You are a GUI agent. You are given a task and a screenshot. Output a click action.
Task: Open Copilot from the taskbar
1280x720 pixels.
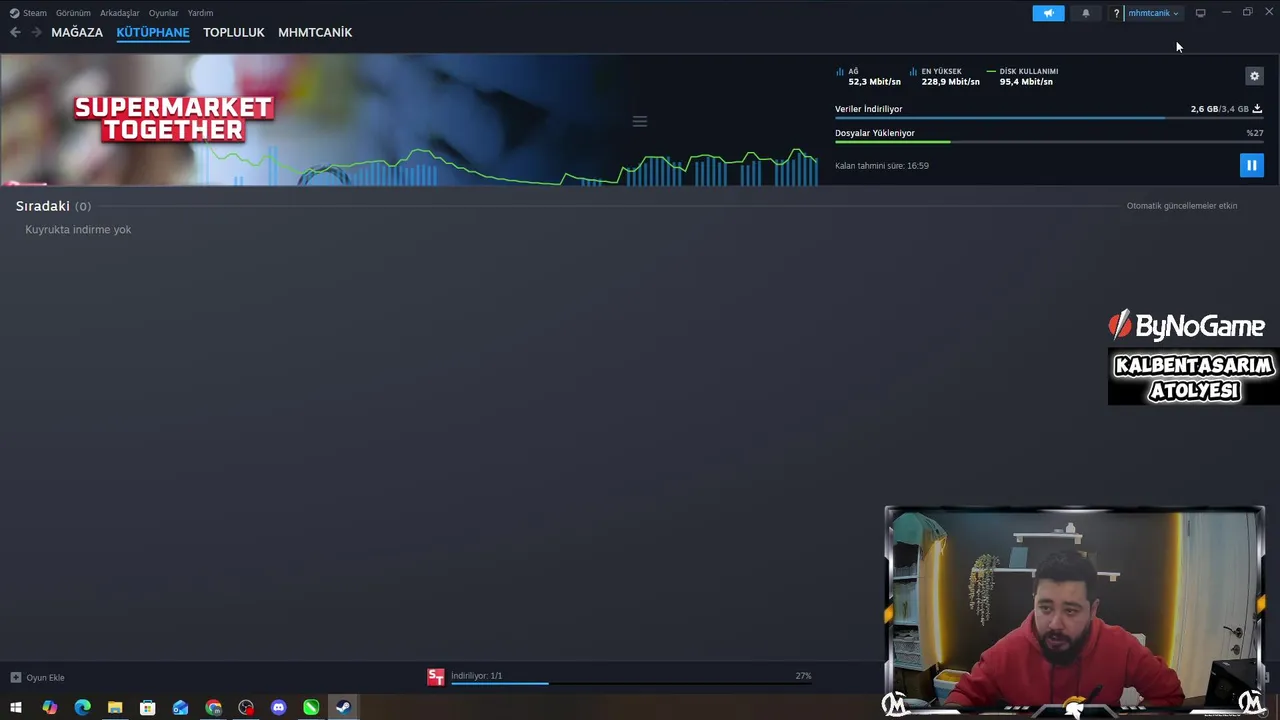[x=50, y=708]
